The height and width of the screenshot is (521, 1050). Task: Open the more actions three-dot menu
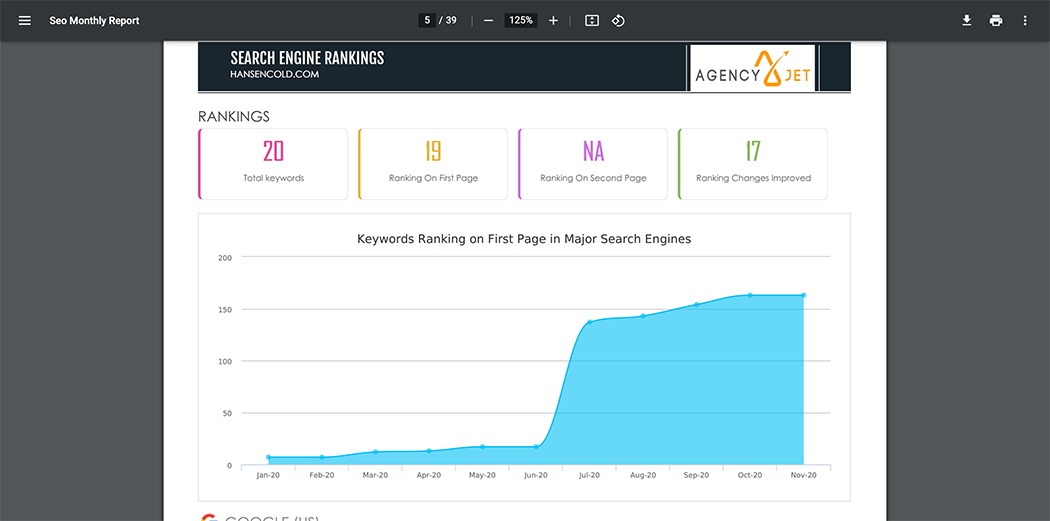(1025, 21)
